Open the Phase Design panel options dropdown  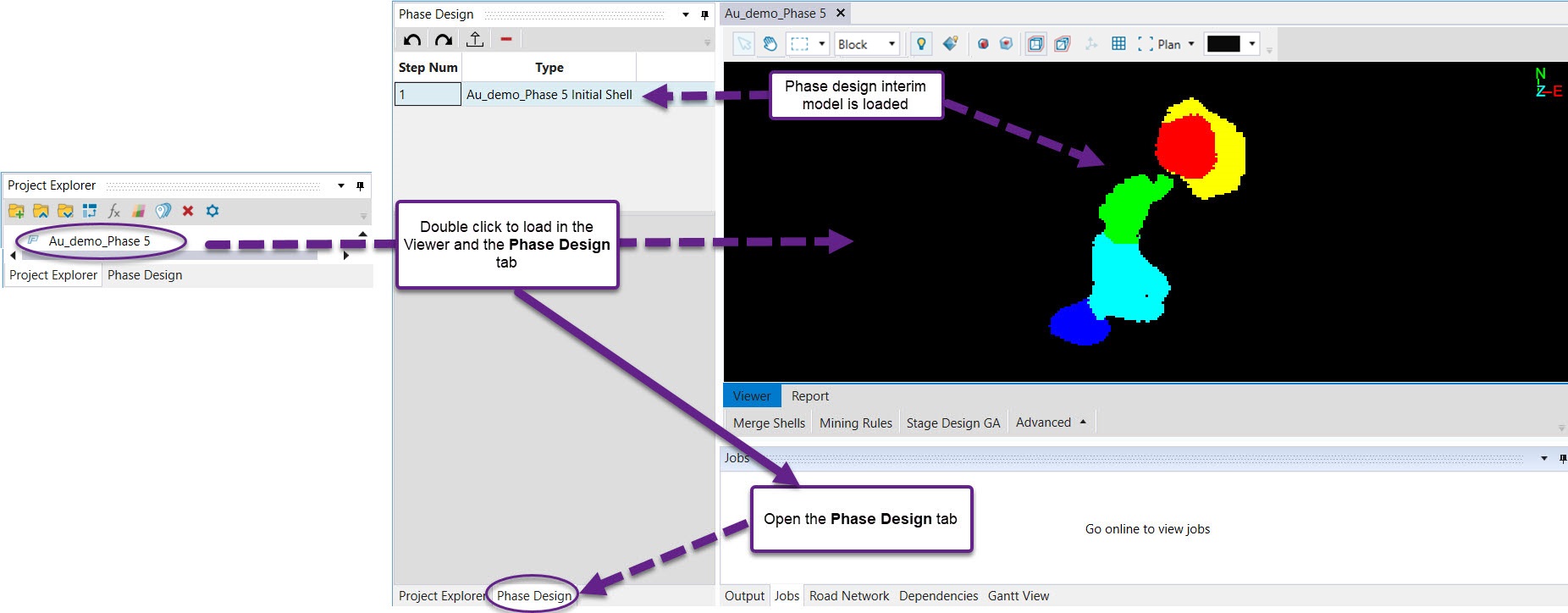click(x=686, y=14)
